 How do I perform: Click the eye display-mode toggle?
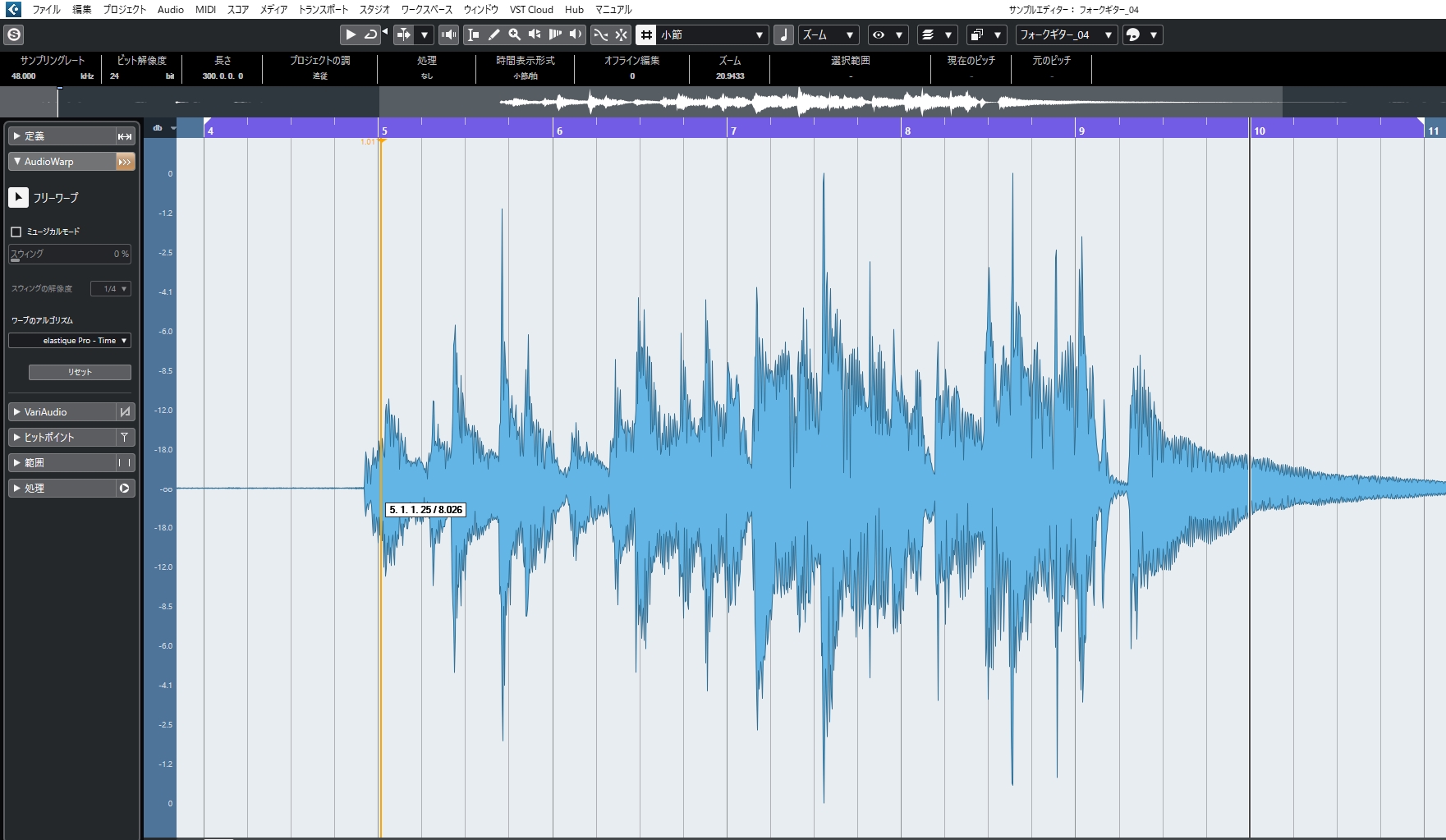coord(877,34)
